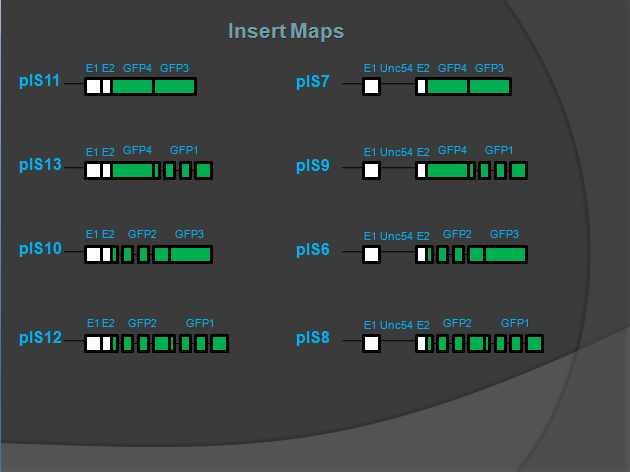The width and height of the screenshot is (630, 472).
Task: Select the long green GFP4 block in pIS13
Action: pos(132,170)
